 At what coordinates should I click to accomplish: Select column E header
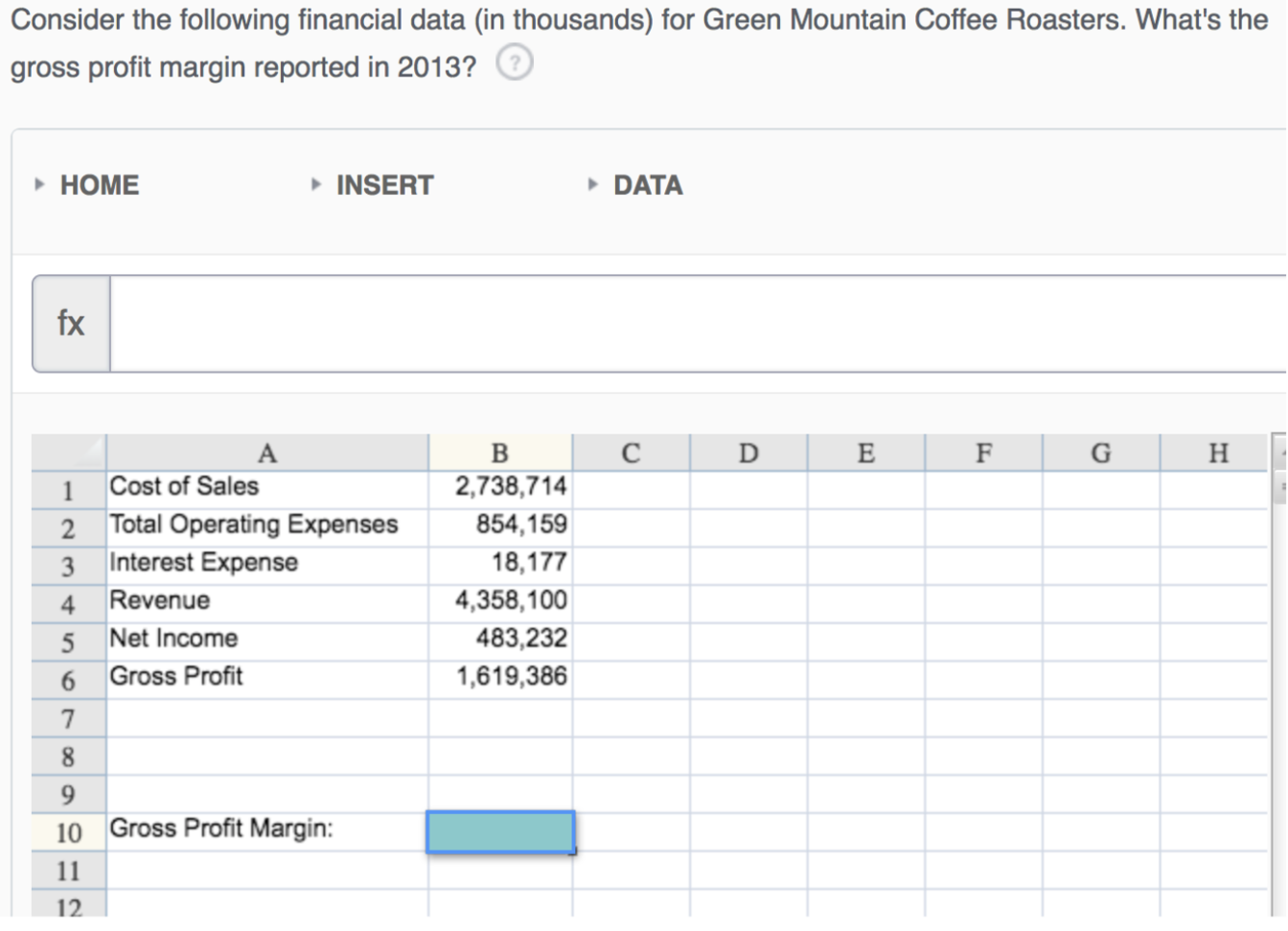866,452
